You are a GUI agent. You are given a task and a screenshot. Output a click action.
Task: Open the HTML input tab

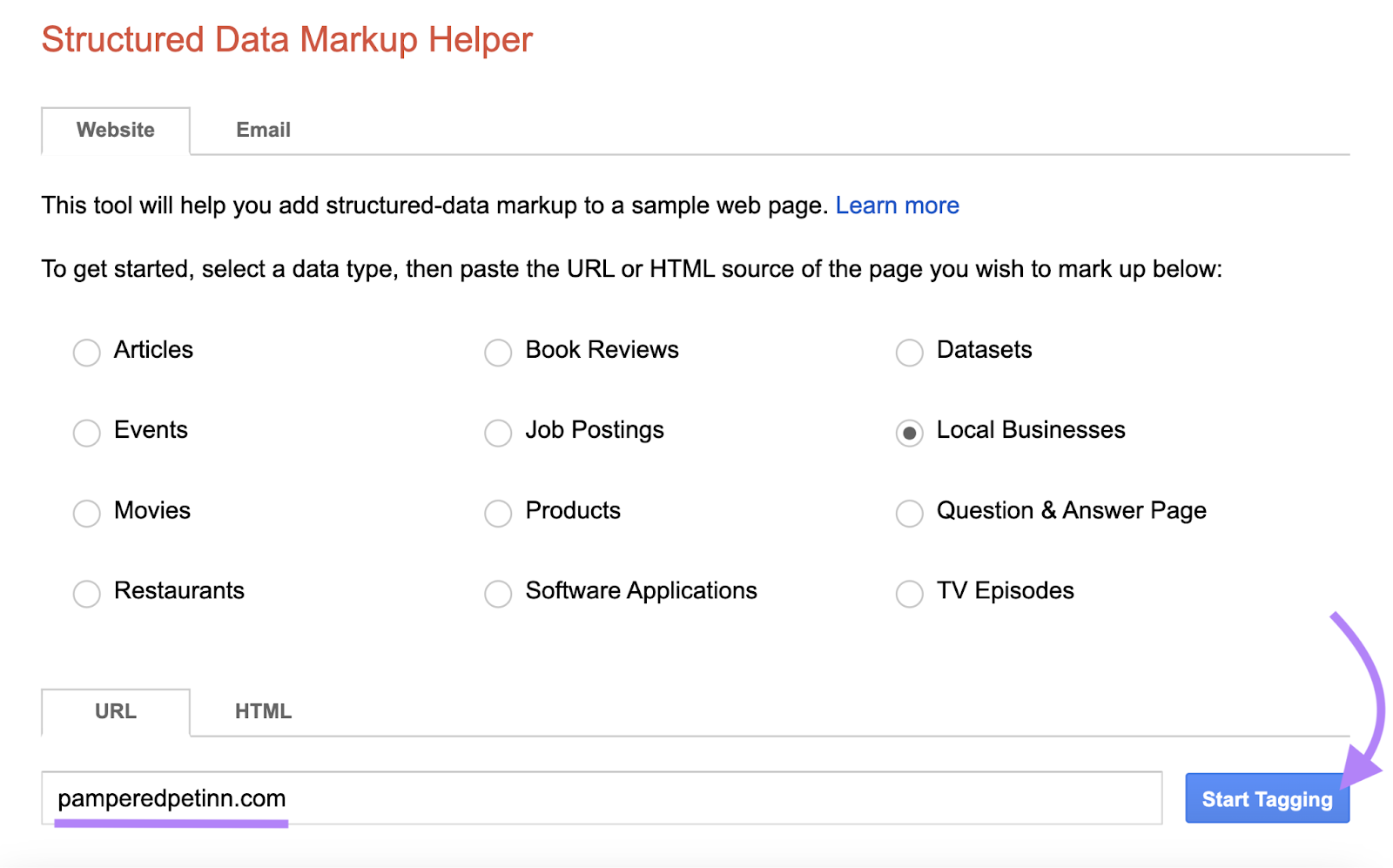[261, 711]
